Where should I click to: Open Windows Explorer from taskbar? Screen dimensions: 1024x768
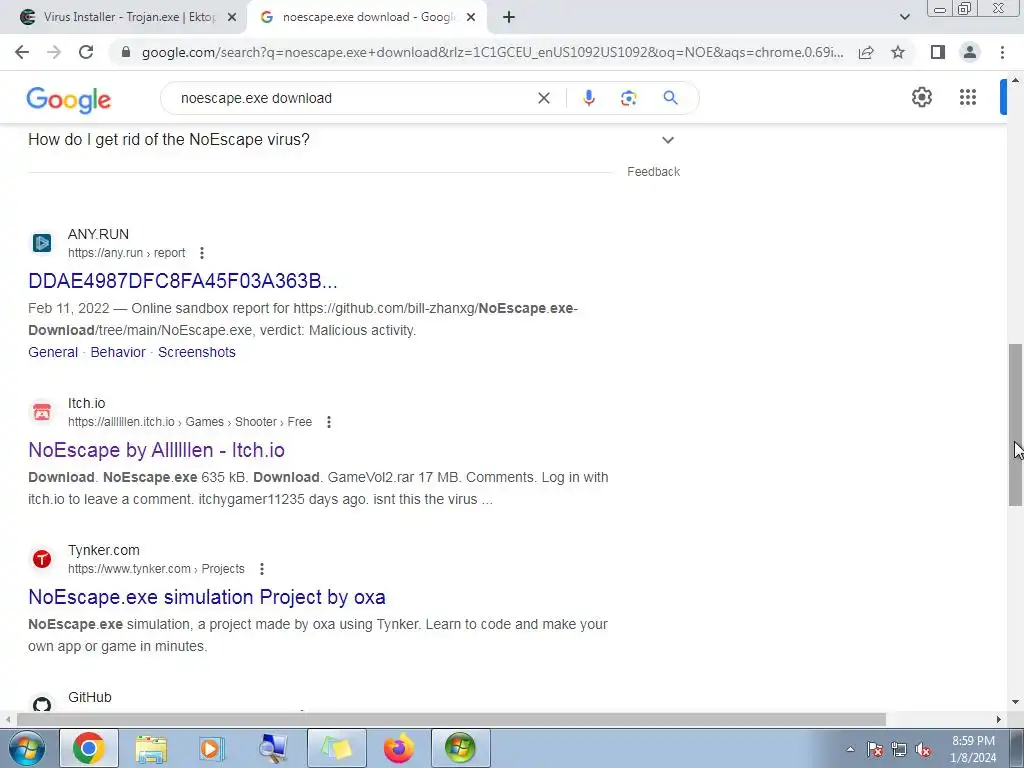tap(151, 748)
